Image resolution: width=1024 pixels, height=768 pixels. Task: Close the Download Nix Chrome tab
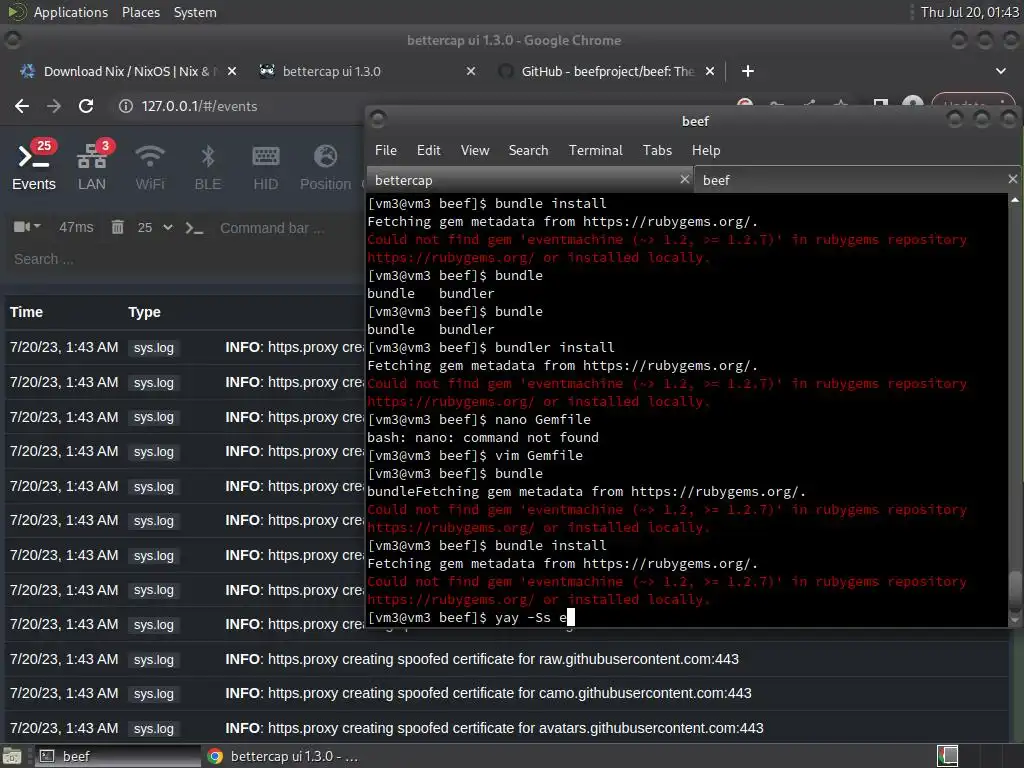(x=232, y=71)
